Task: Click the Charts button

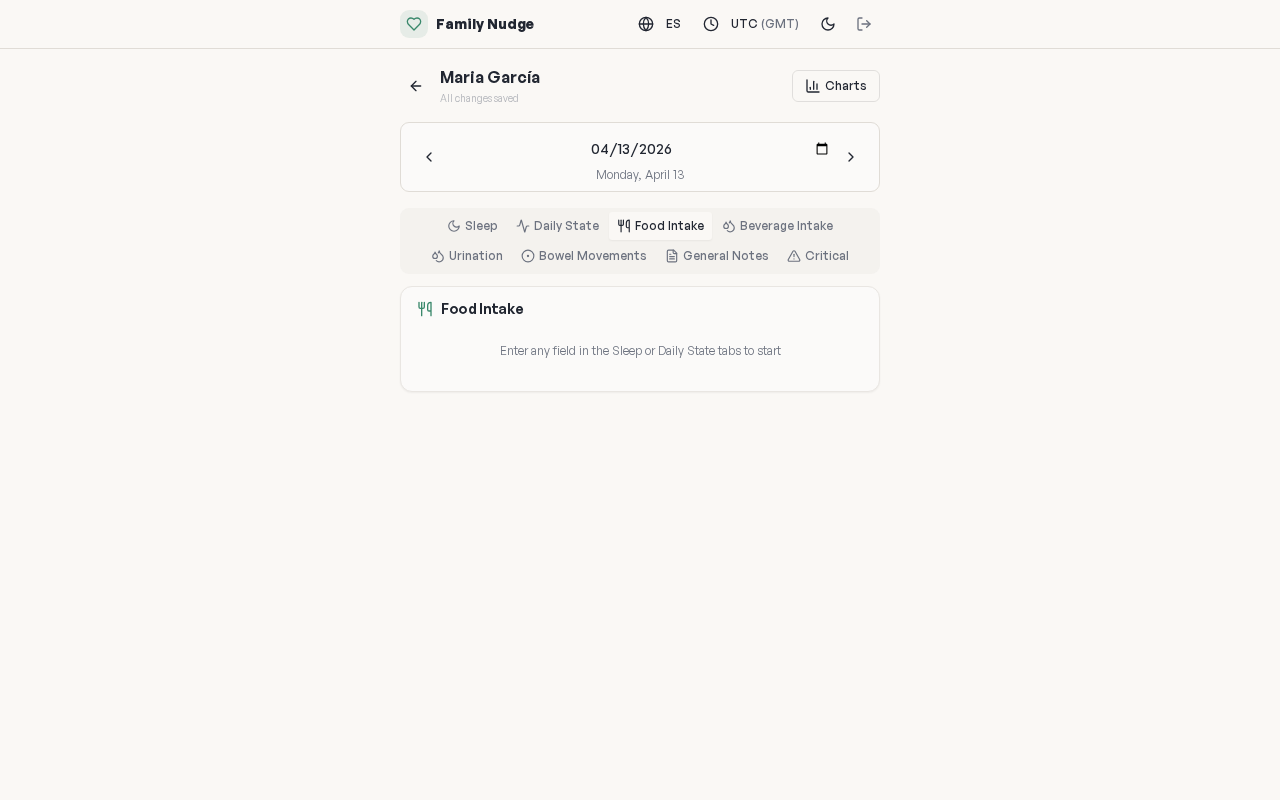Action: (836, 86)
